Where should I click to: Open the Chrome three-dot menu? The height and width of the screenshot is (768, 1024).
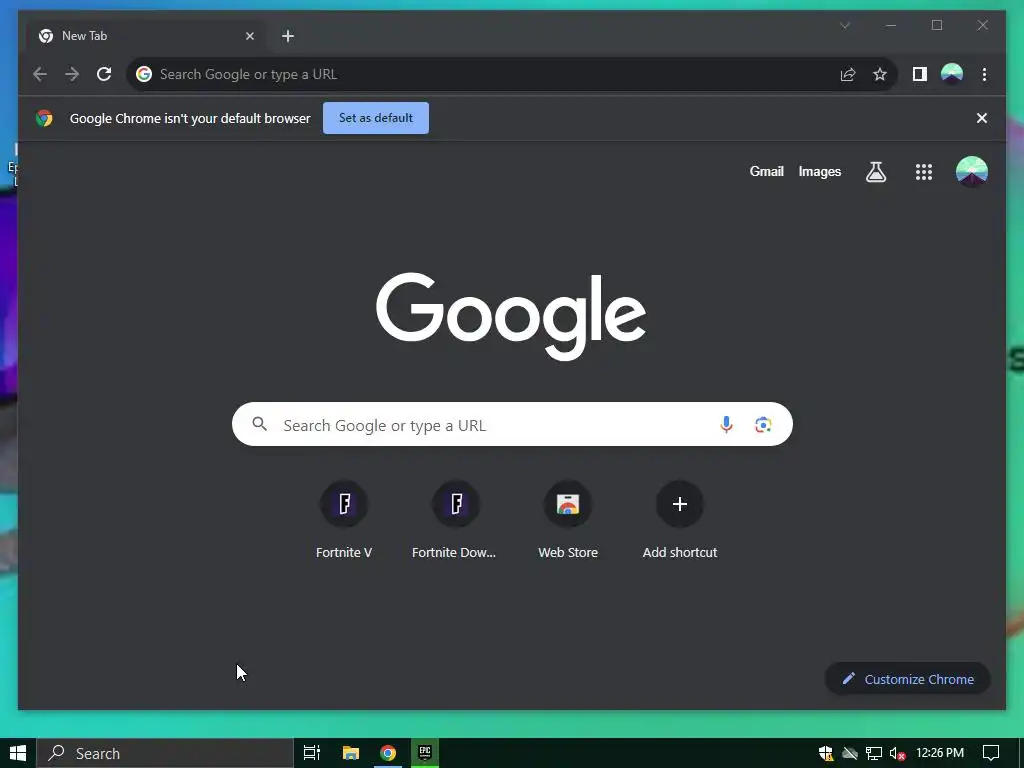click(984, 74)
